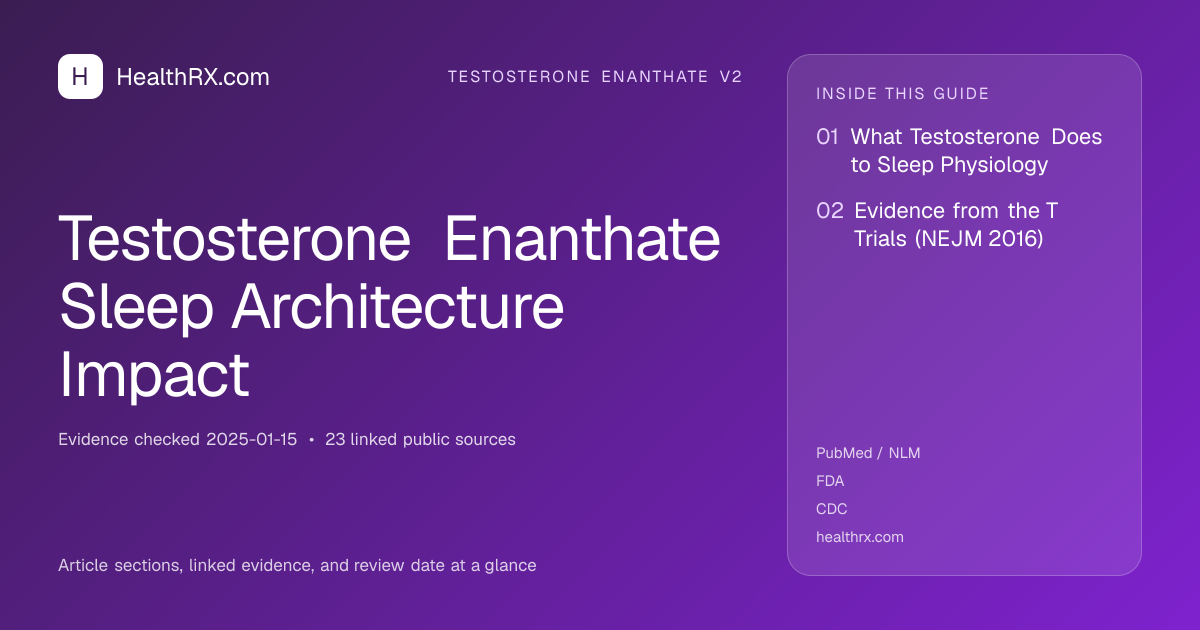This screenshot has width=1200, height=630.
Task: Open section 02 'Evidence from the T Trials'
Action: coord(938,224)
